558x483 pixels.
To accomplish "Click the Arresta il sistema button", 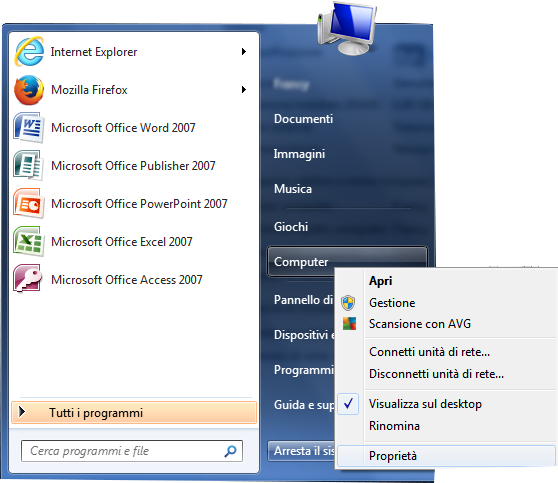I will [301, 451].
